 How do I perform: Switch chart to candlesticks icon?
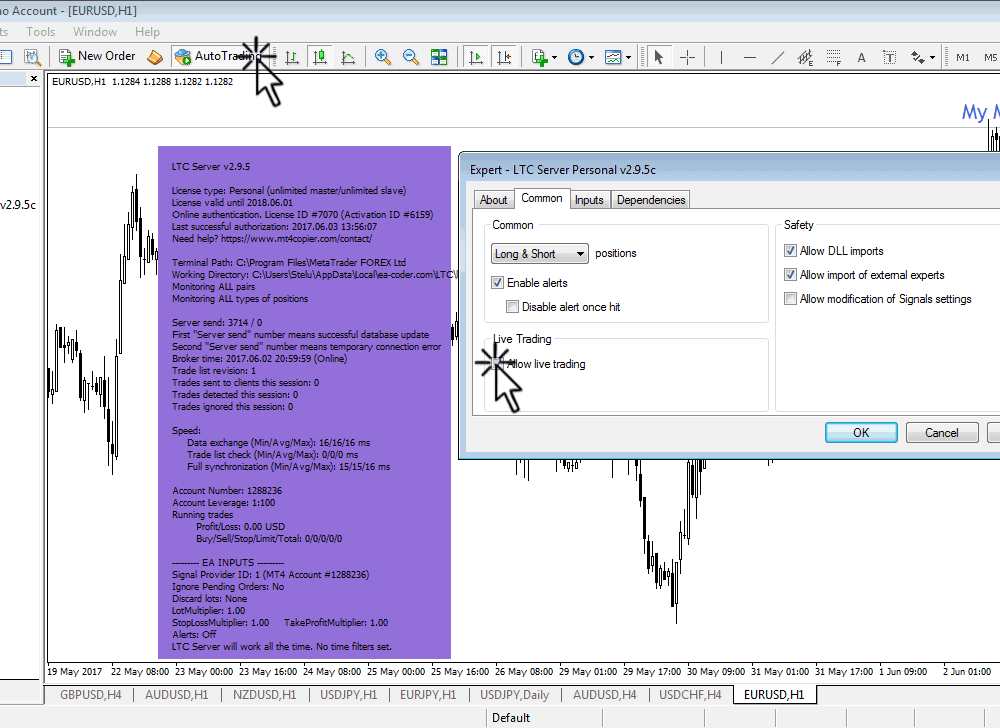[x=320, y=57]
